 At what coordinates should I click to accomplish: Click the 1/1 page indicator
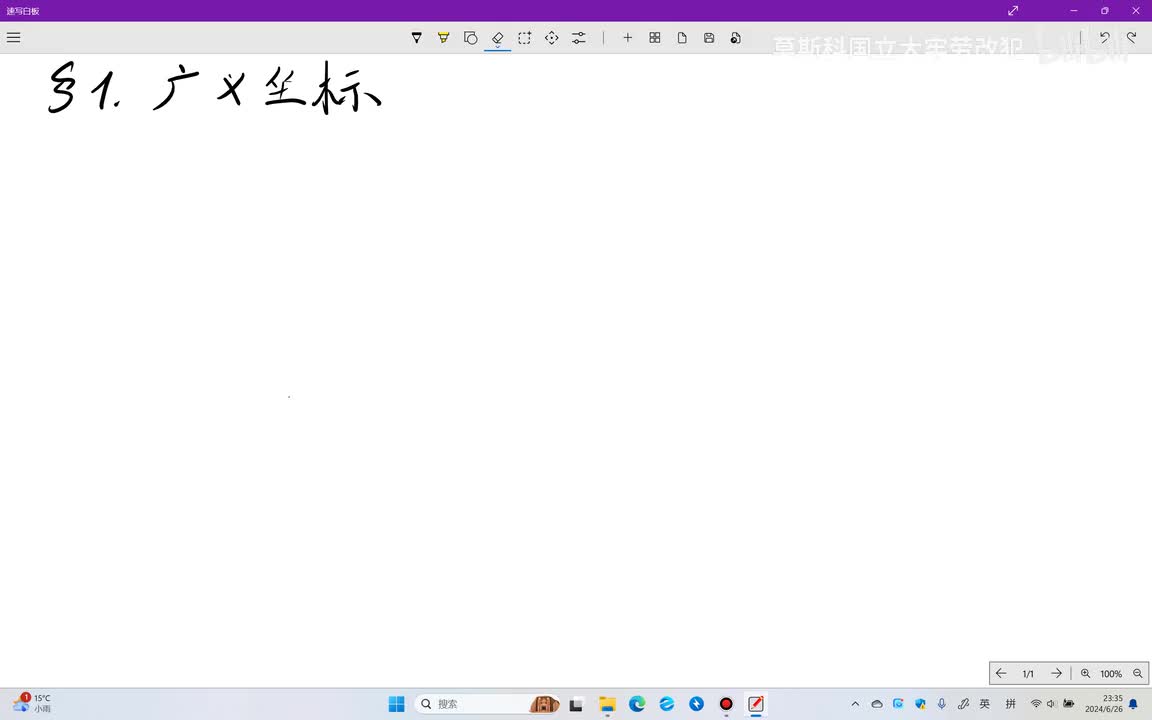pos(1028,674)
